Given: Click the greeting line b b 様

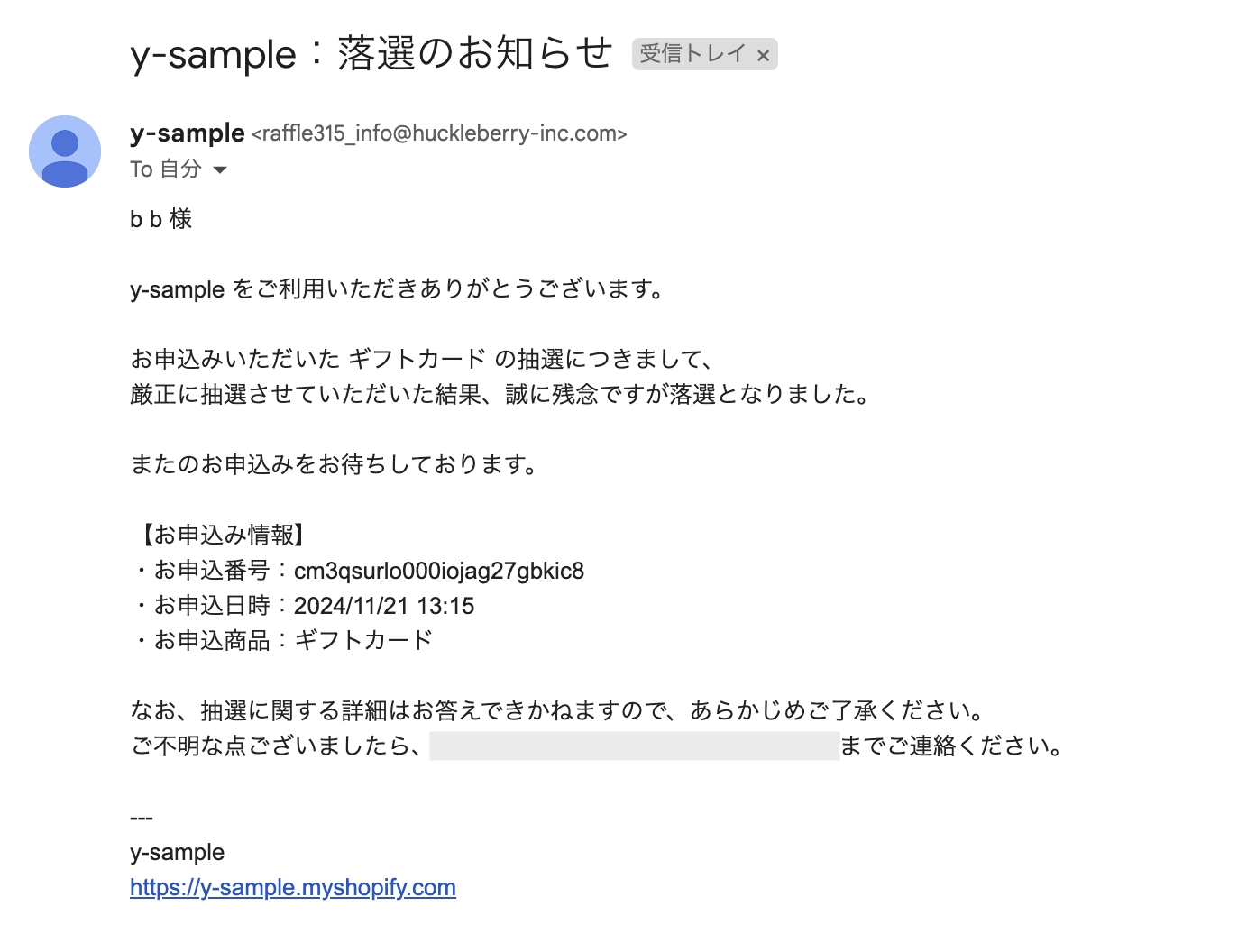Looking at the screenshot, I should point(161,219).
